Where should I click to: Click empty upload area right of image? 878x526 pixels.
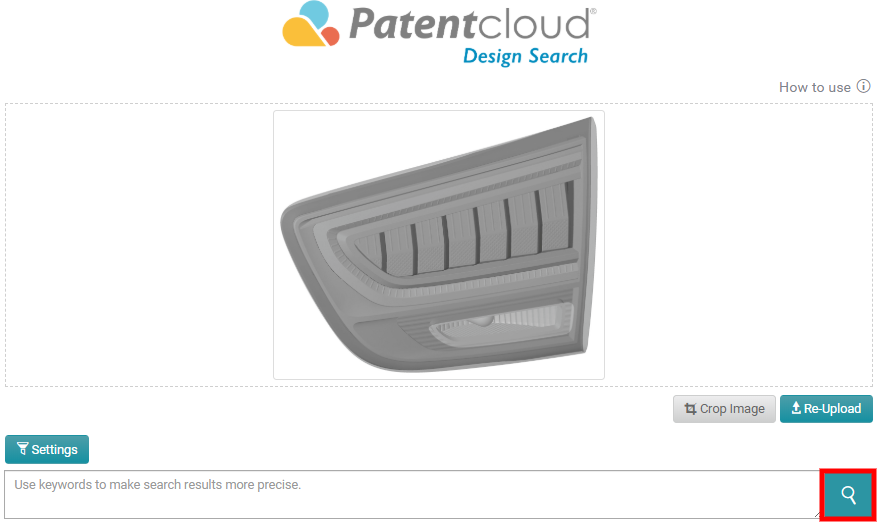[x=738, y=245]
